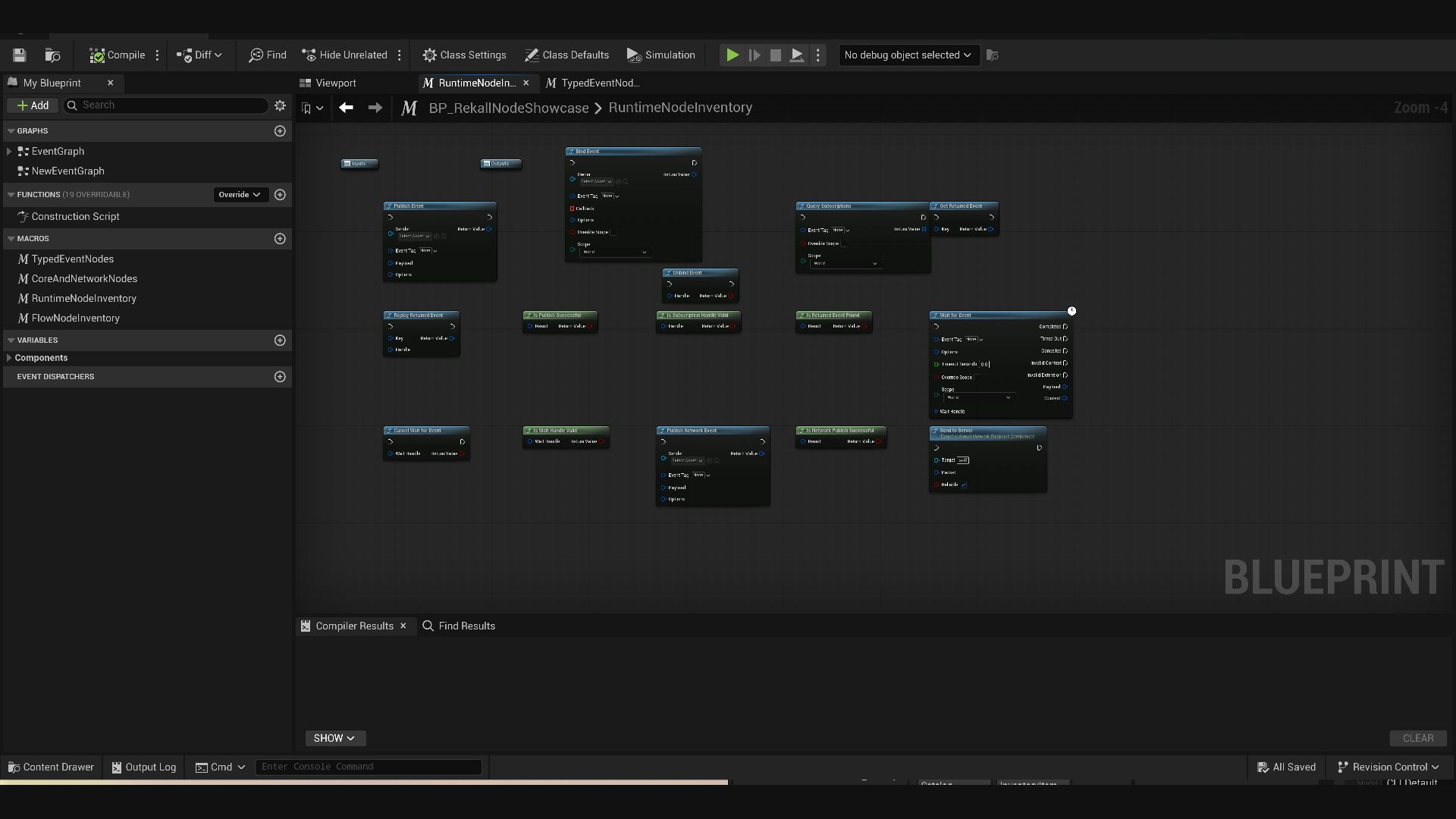The image size is (1456, 819).
Task: Open Compile options three-dot menu
Action: click(158, 55)
